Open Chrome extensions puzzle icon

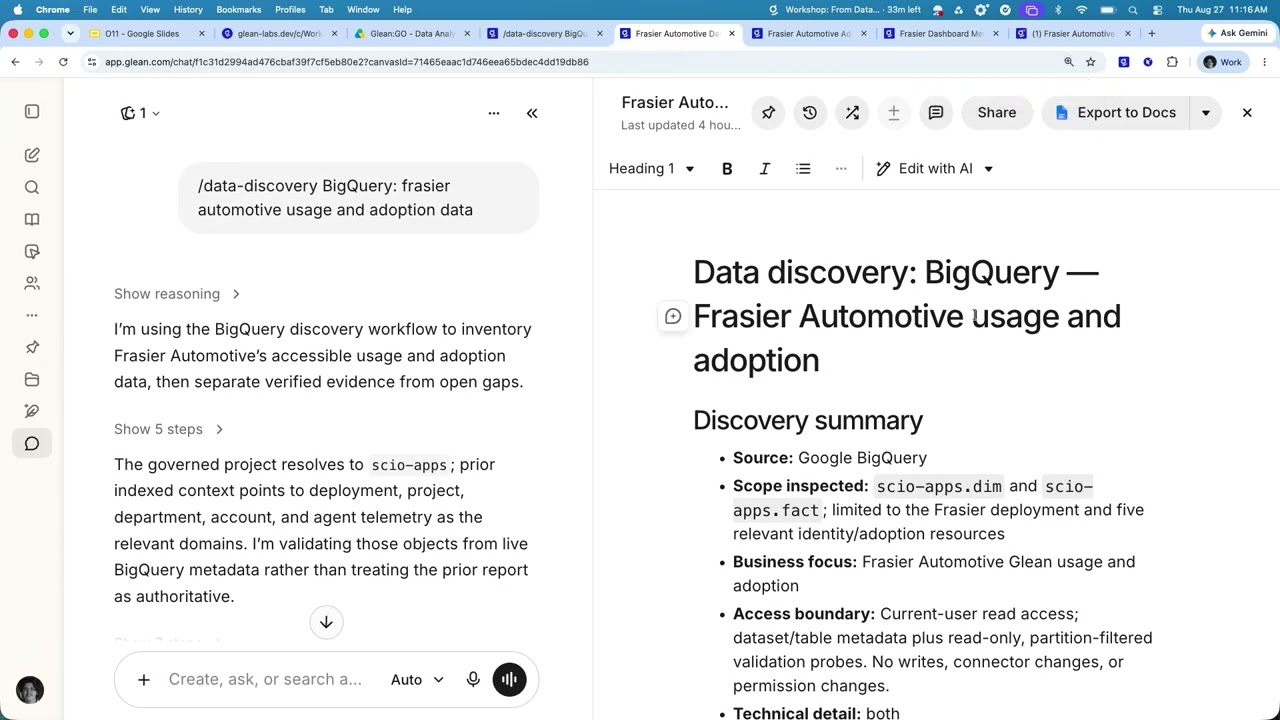point(1172,62)
